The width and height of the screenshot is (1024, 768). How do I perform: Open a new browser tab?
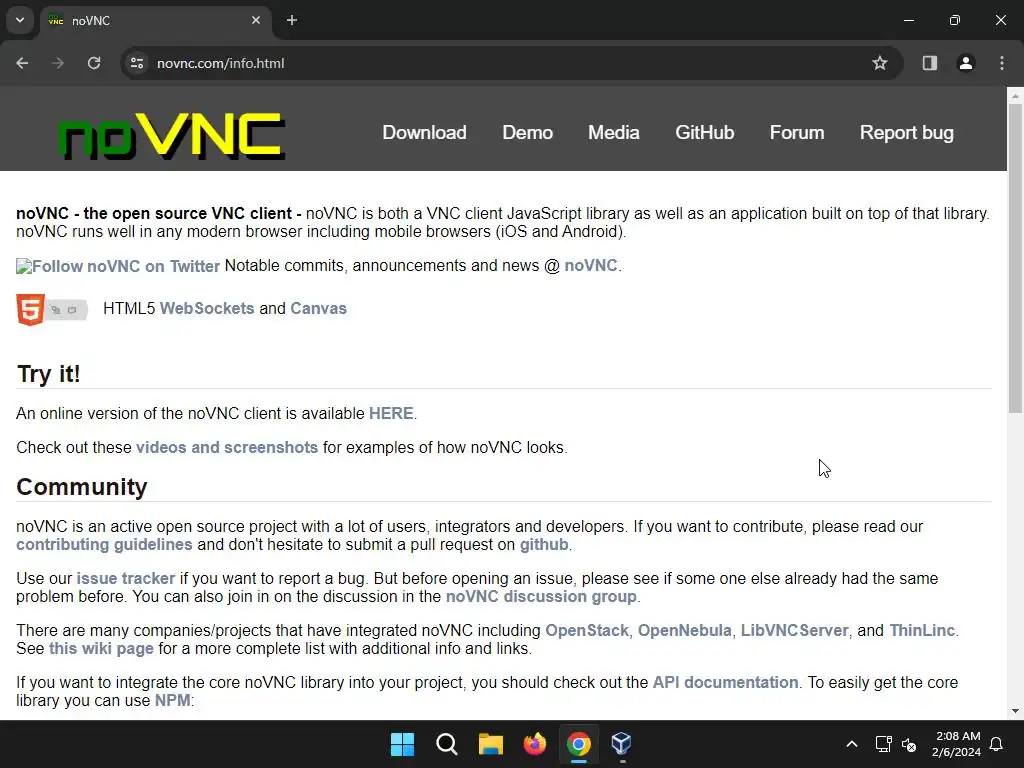pos(292,20)
